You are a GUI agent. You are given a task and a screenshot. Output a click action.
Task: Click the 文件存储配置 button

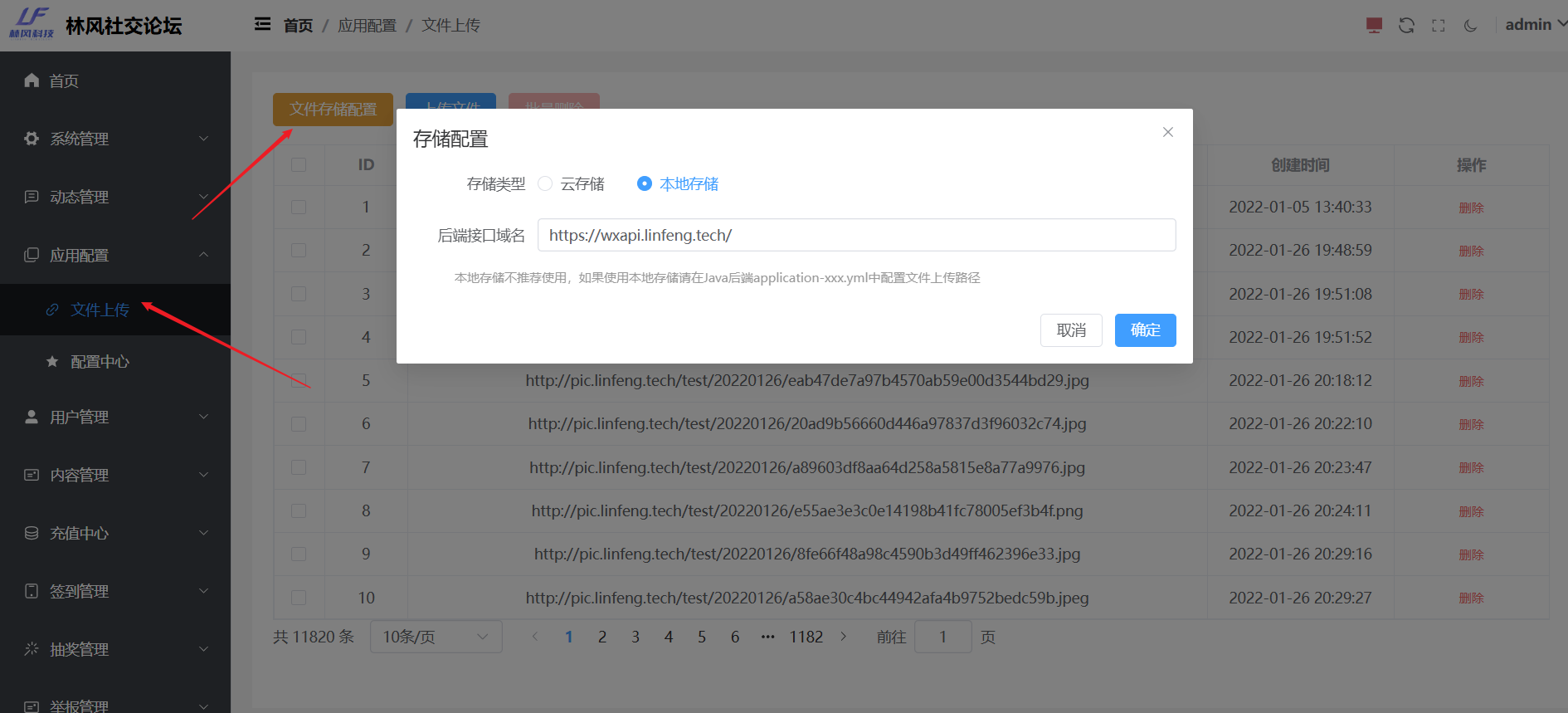pyautogui.click(x=333, y=110)
